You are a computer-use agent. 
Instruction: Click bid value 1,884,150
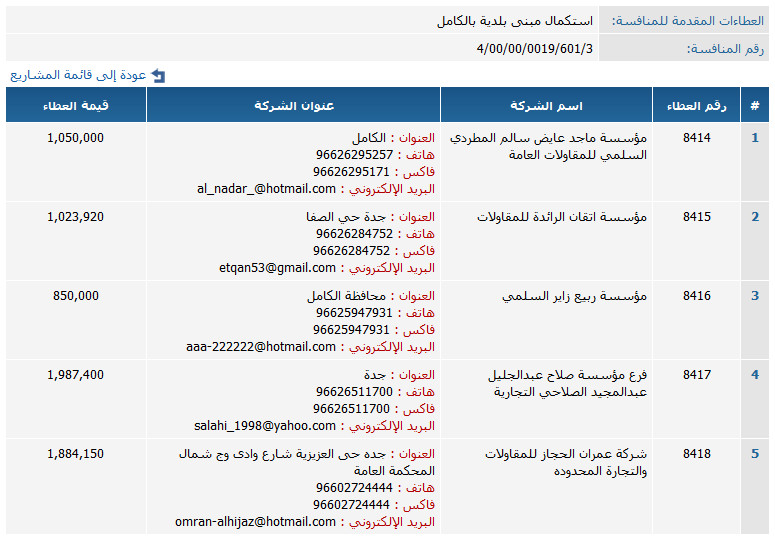76,454
